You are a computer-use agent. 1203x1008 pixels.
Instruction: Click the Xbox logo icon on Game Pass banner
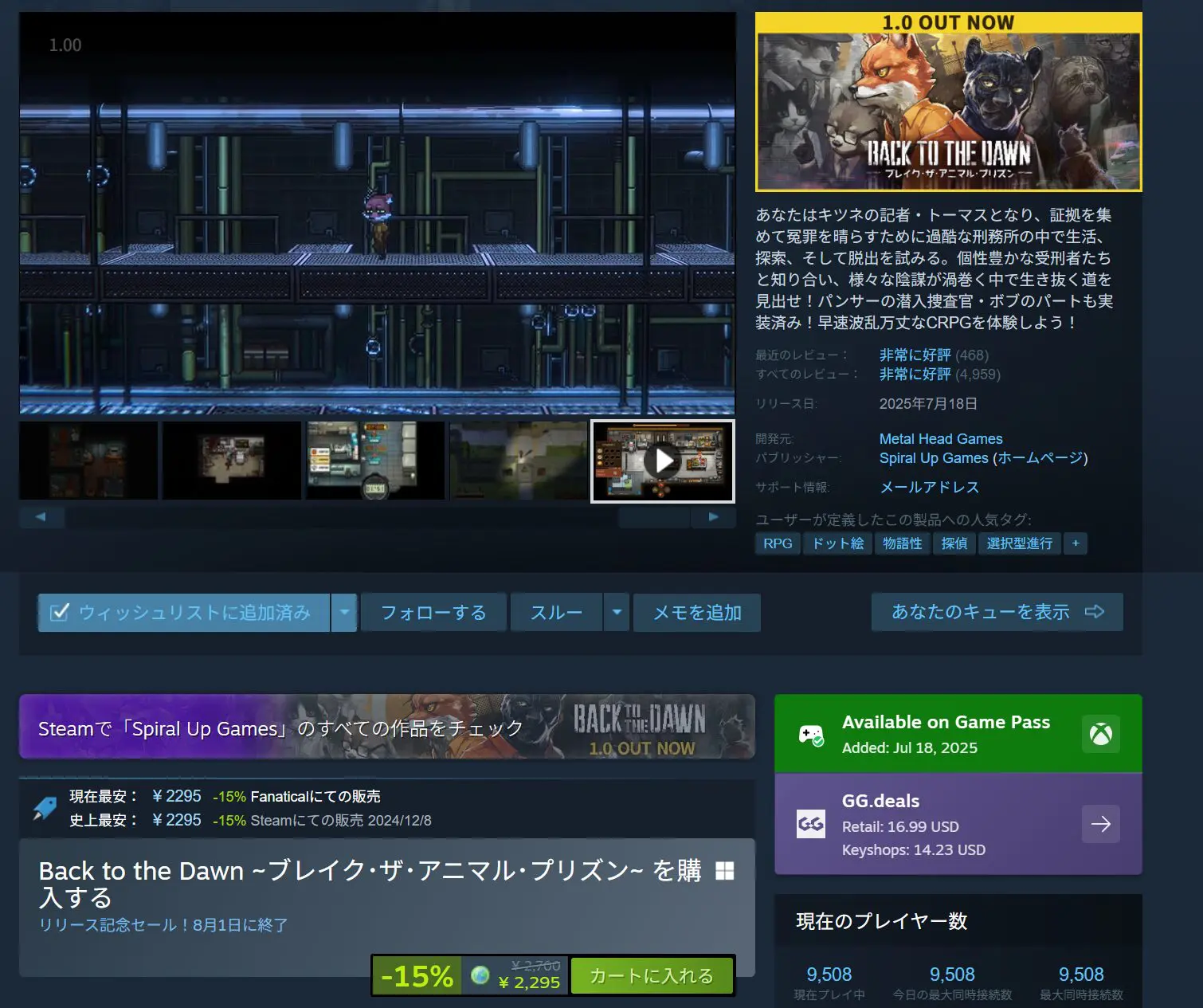click(1100, 734)
